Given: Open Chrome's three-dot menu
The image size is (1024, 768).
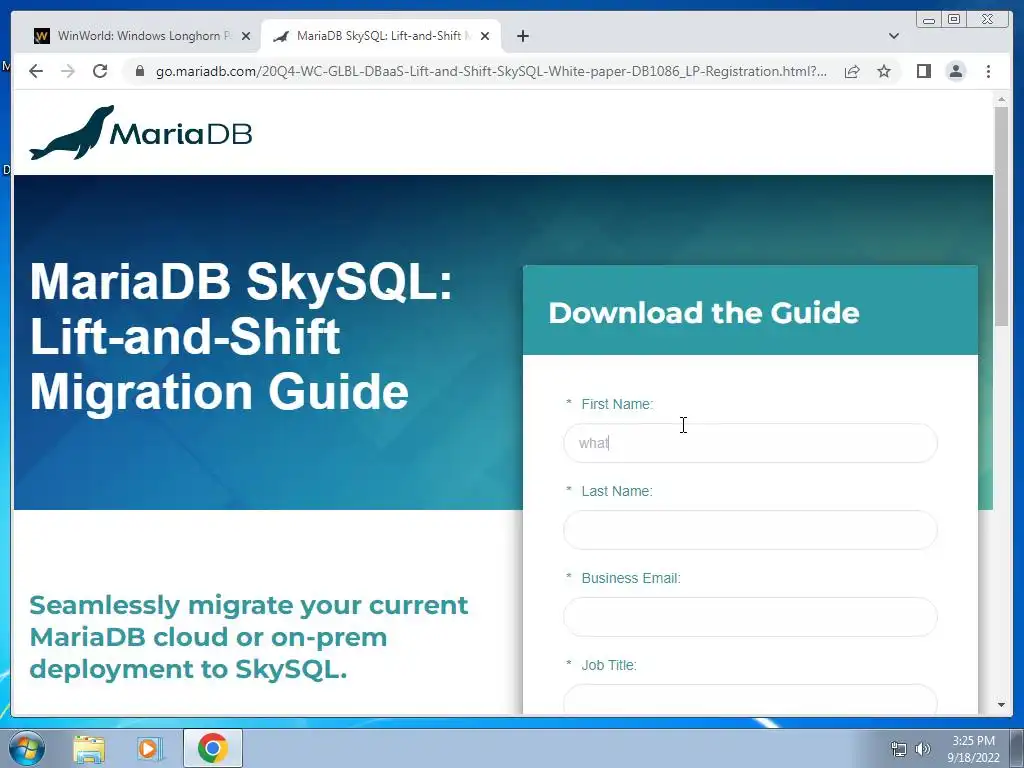Looking at the screenshot, I should point(988,71).
